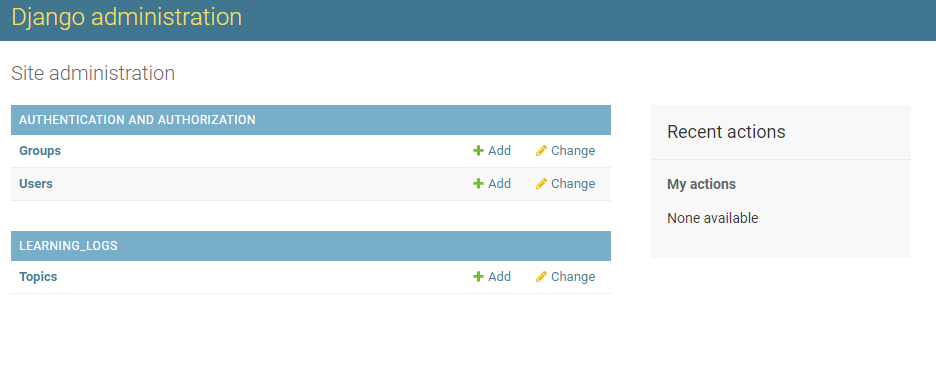Open the Users model list

click(x=36, y=184)
